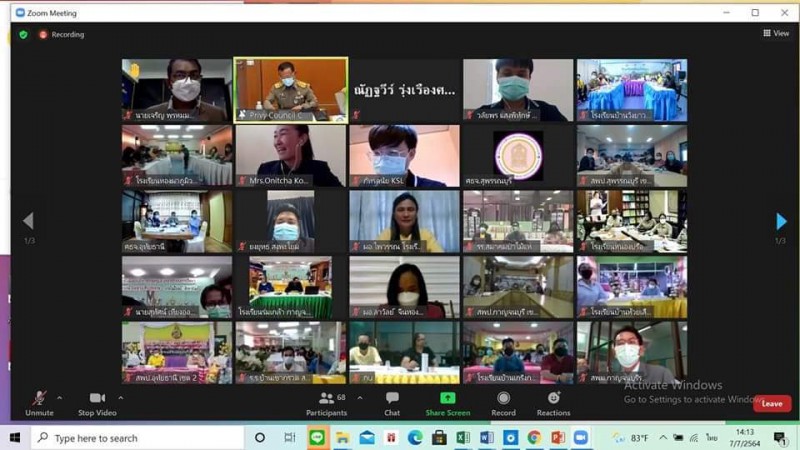Expand the Participants options arrow
The width and height of the screenshot is (800, 450).
coord(358,398)
